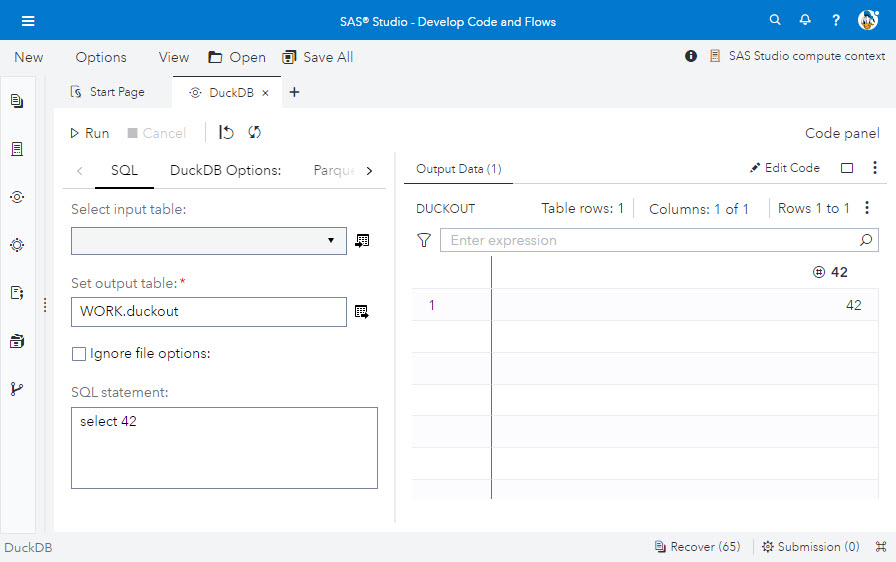
Task: Open the notifications bell
Action: click(x=805, y=20)
